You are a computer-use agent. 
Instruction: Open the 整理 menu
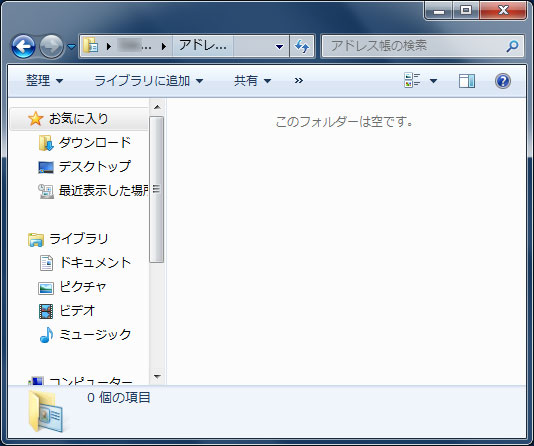(x=44, y=81)
